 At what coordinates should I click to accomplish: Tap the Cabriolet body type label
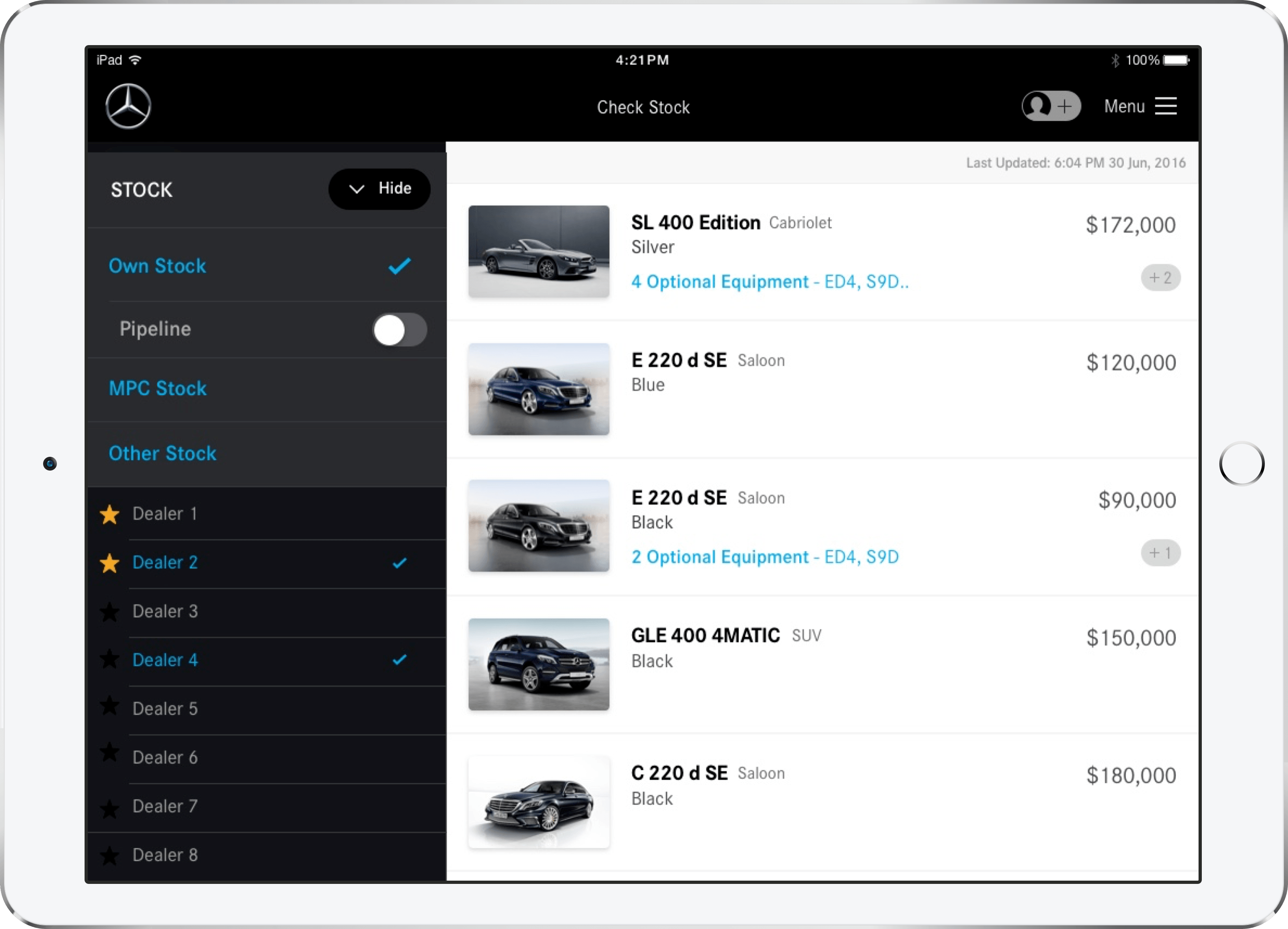800,223
